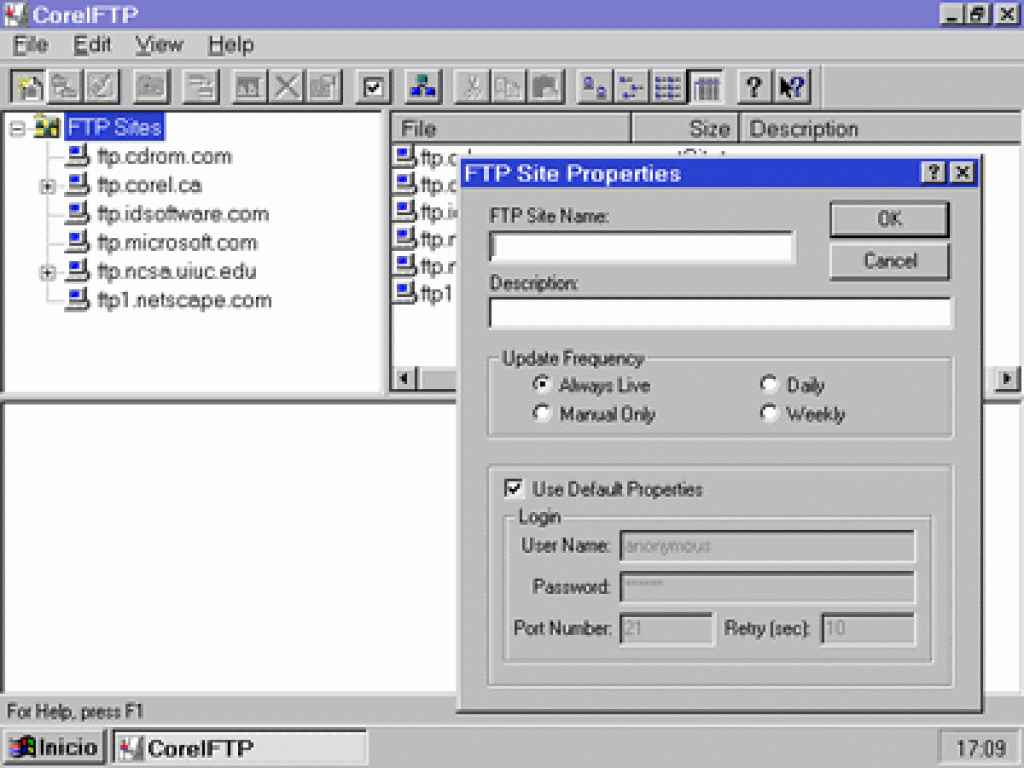
Task: Activate the context help pointer icon
Action: tap(791, 87)
